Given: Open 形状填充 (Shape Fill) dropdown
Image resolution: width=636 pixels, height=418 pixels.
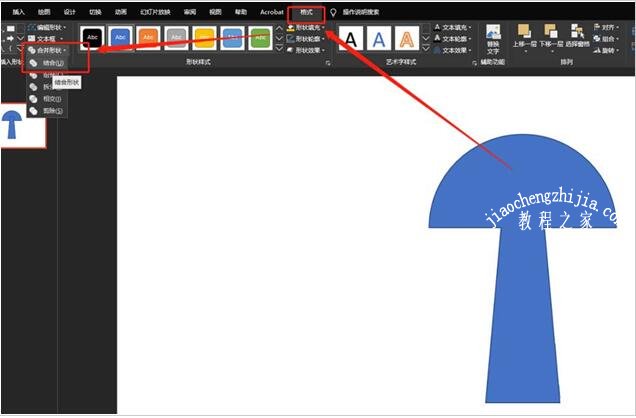Looking at the screenshot, I should [x=305, y=28].
